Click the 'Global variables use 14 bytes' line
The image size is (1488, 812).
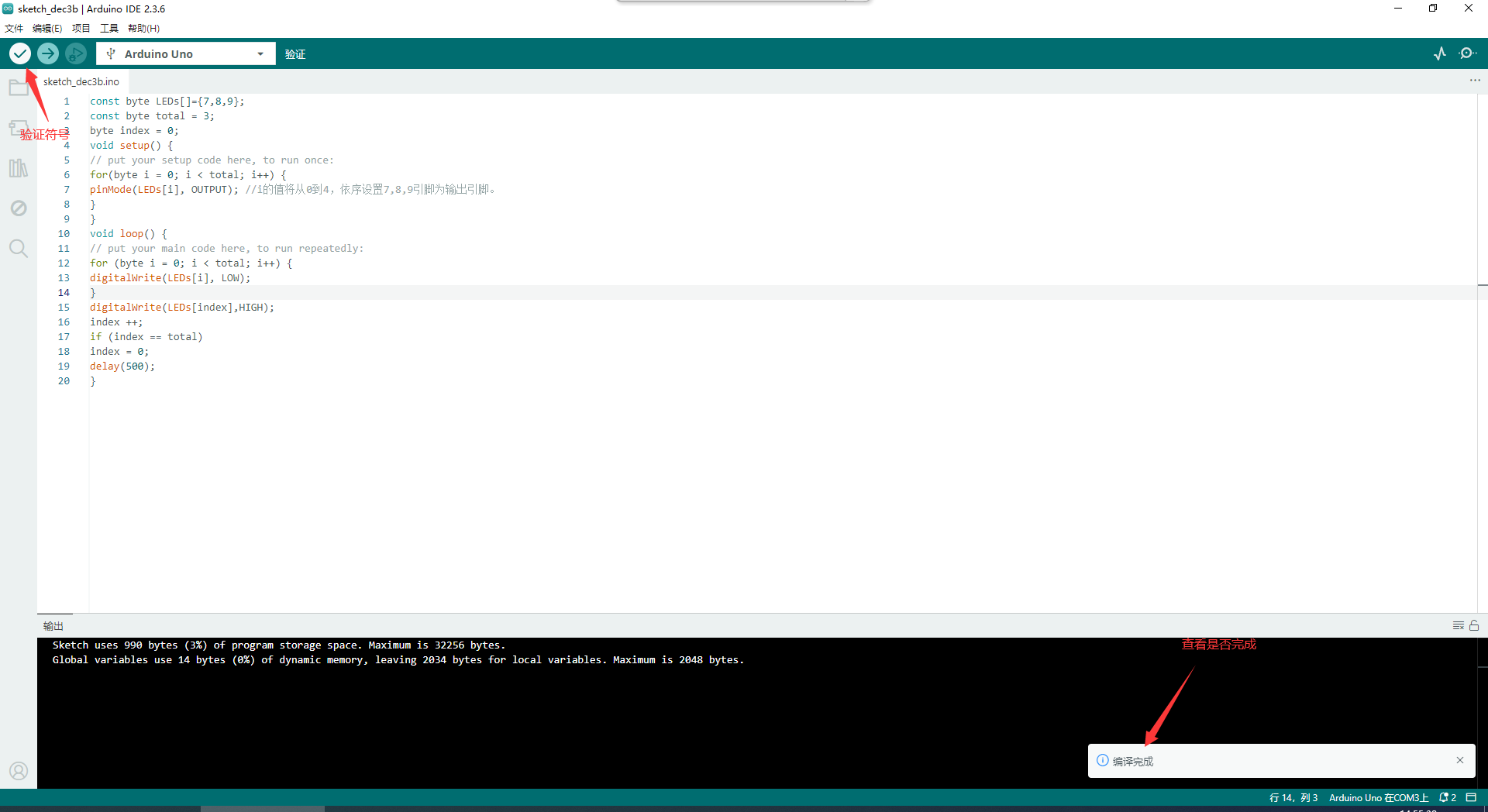[x=398, y=660]
